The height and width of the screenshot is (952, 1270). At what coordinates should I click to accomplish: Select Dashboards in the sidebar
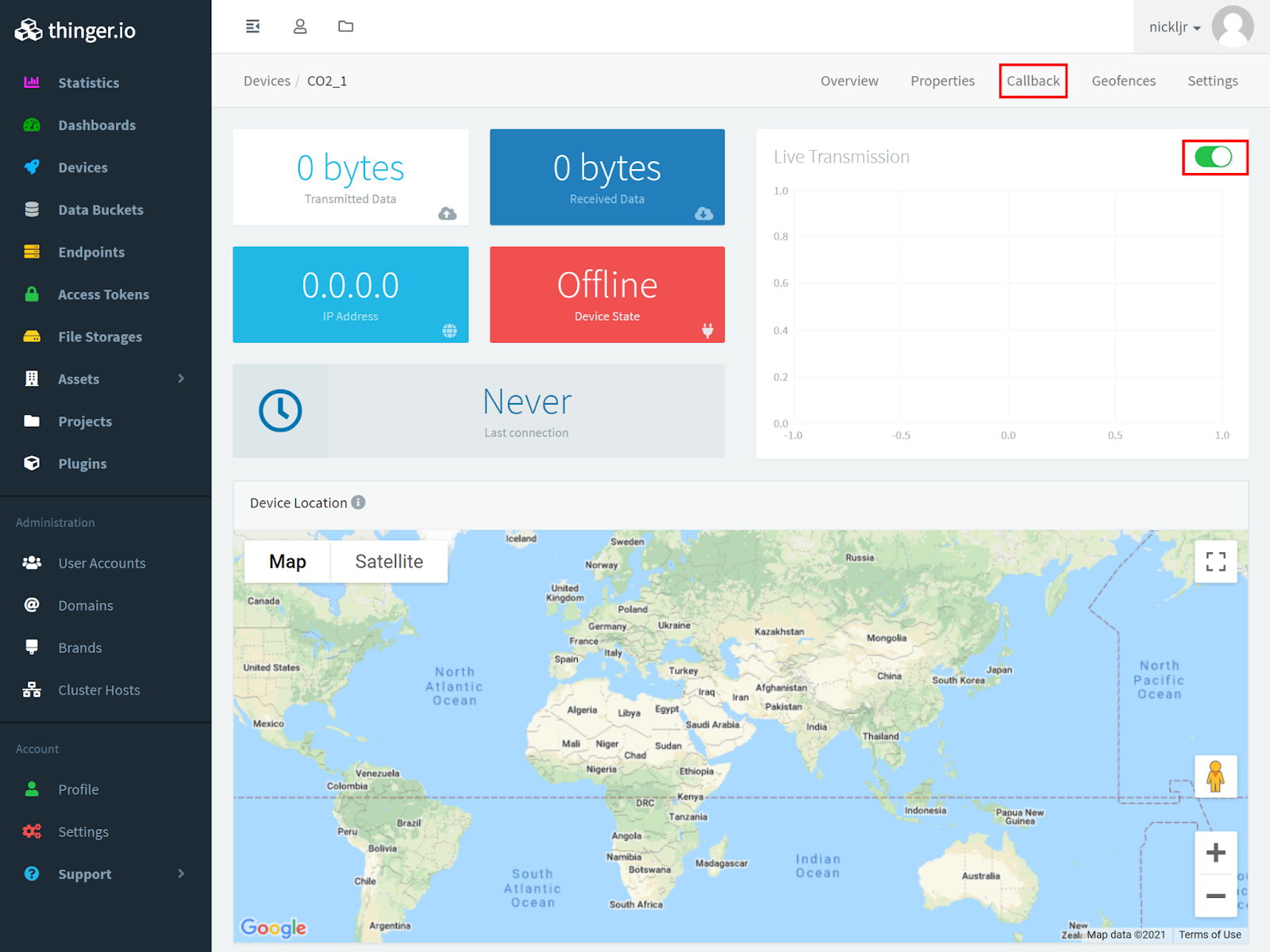(x=97, y=125)
